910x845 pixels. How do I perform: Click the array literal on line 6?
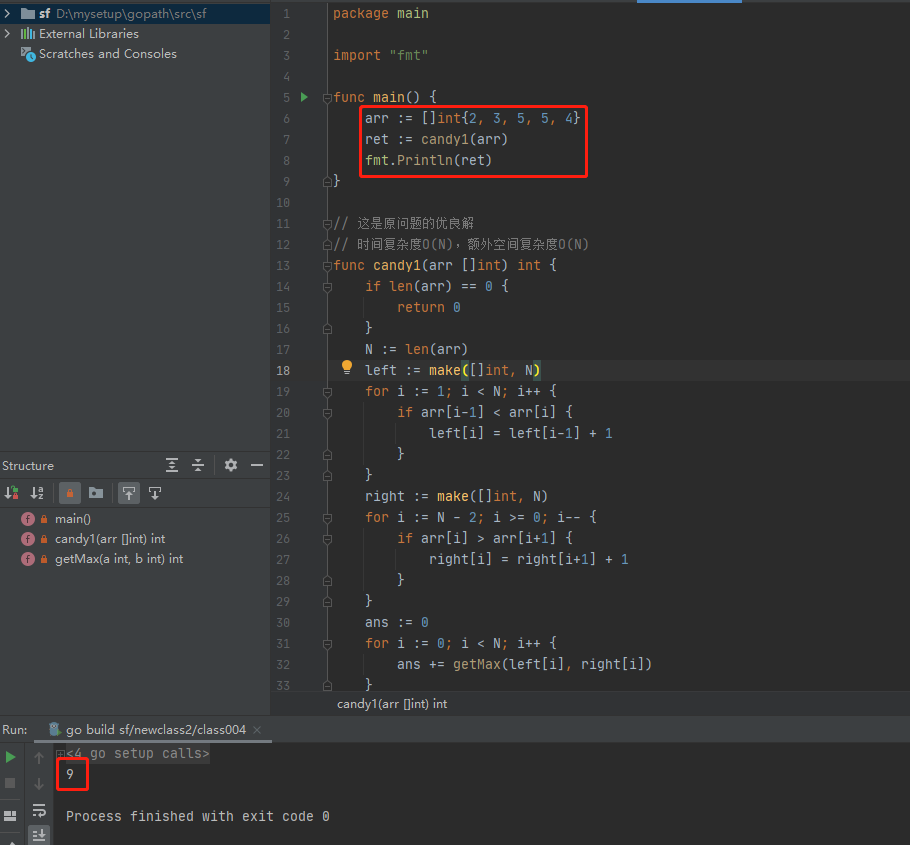[x=501, y=118]
